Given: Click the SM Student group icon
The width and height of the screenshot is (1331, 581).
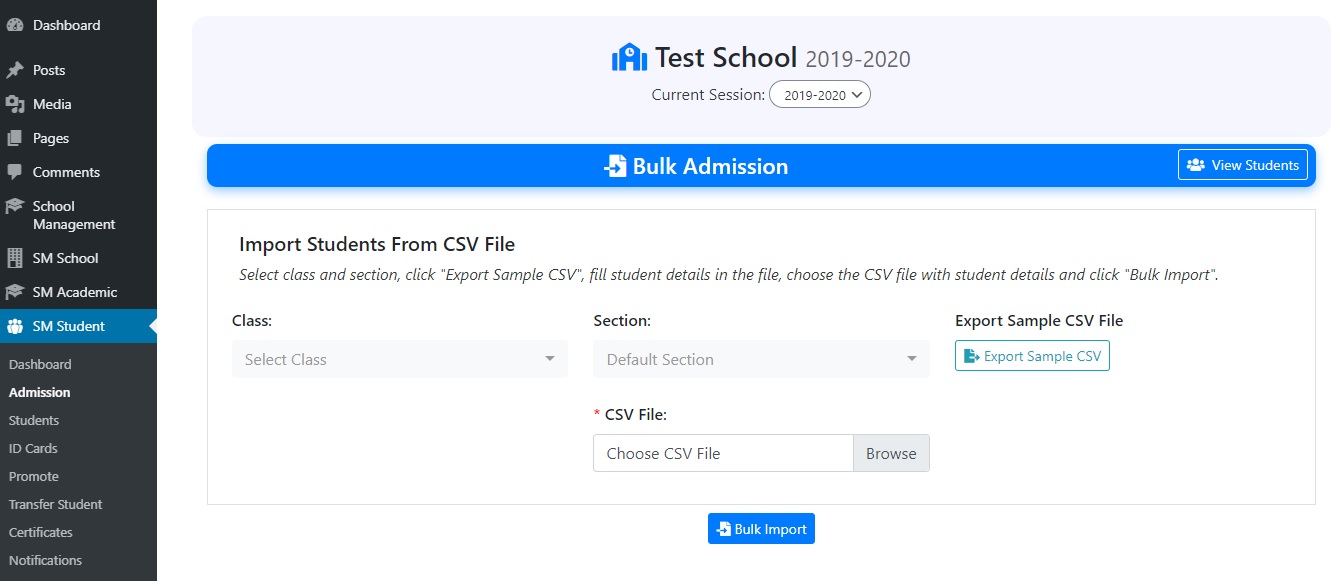Looking at the screenshot, I should [15, 326].
